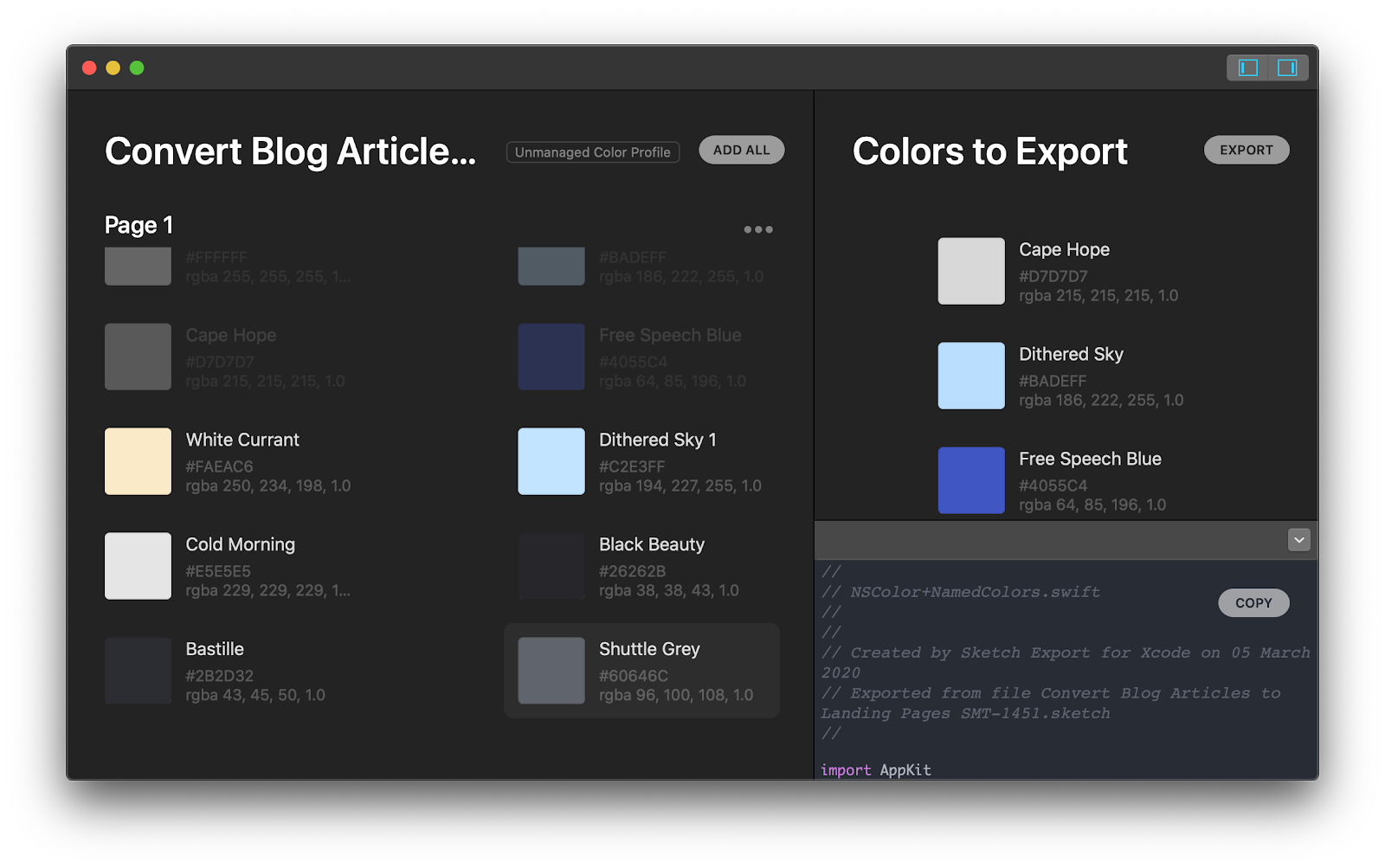The image size is (1385, 868).
Task: Select the Bastille color swatch
Action: tap(138, 671)
